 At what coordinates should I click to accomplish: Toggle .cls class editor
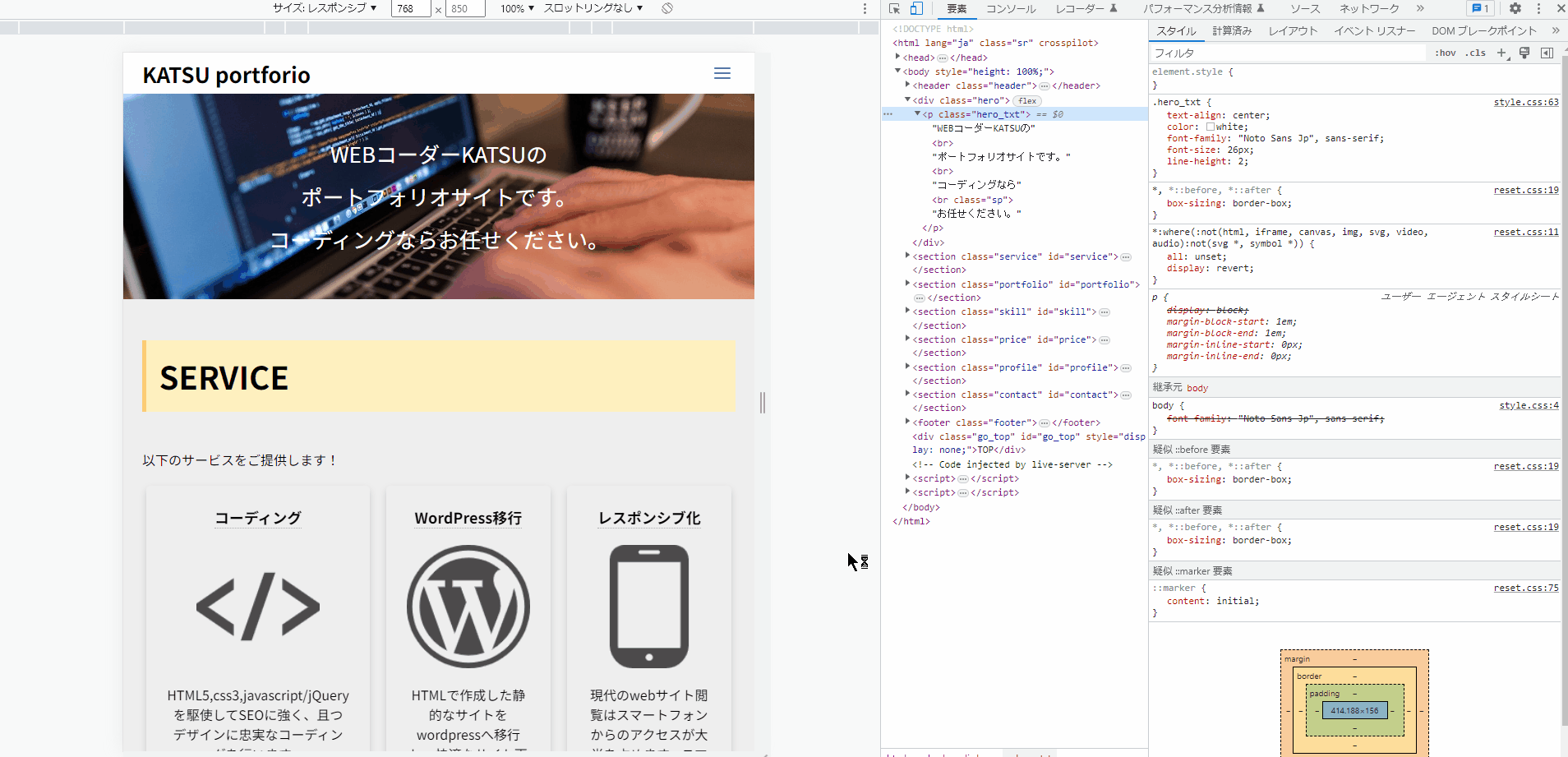pyautogui.click(x=1476, y=53)
